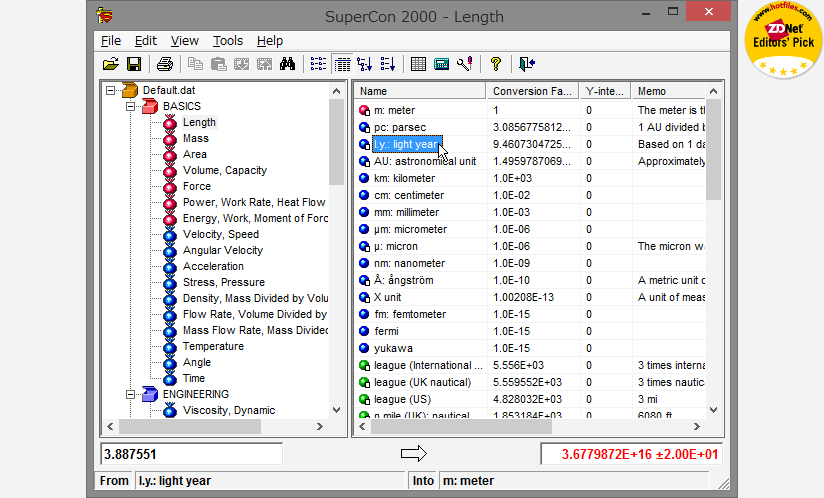Click the tree horizontal scrollbar thumb
The width and height of the screenshot is (824, 498).
point(190,427)
